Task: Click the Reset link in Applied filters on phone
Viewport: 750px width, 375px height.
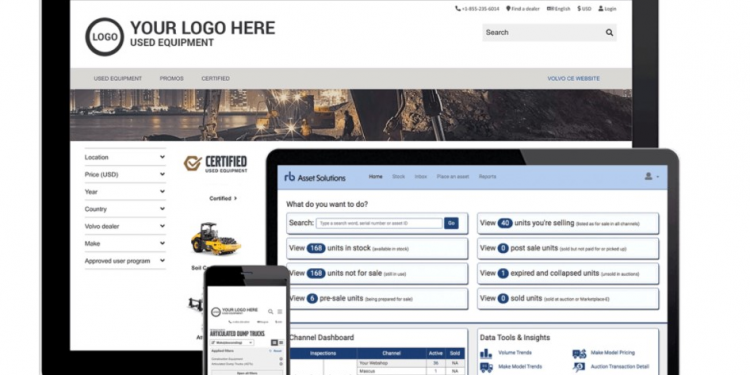Action: [276, 351]
